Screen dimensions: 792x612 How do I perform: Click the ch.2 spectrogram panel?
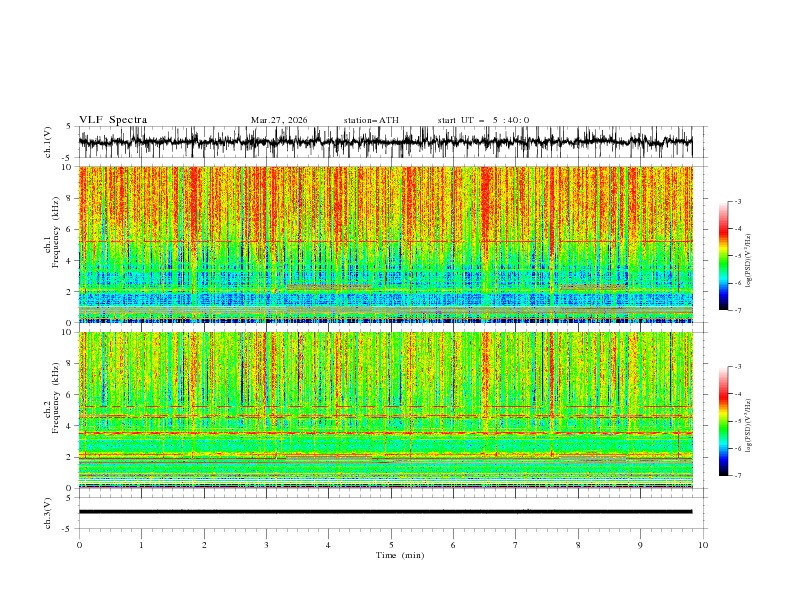385,410
